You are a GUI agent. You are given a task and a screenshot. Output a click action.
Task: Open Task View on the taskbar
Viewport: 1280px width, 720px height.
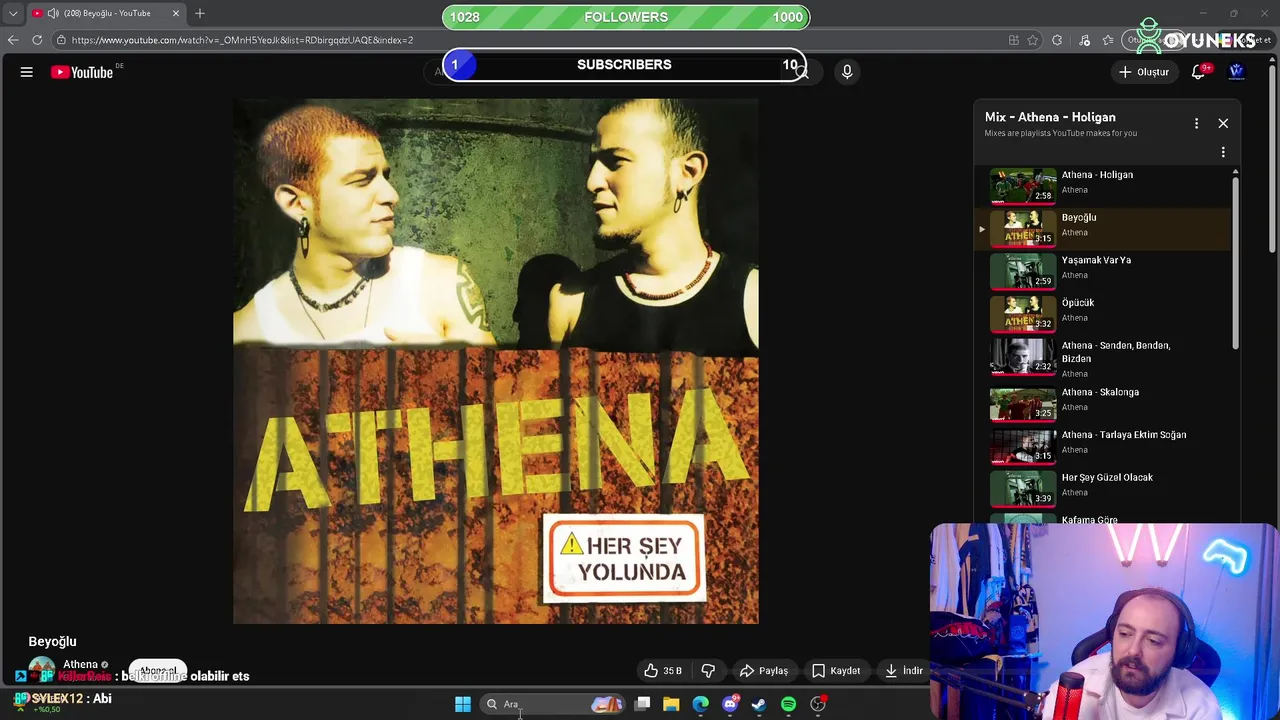[643, 704]
